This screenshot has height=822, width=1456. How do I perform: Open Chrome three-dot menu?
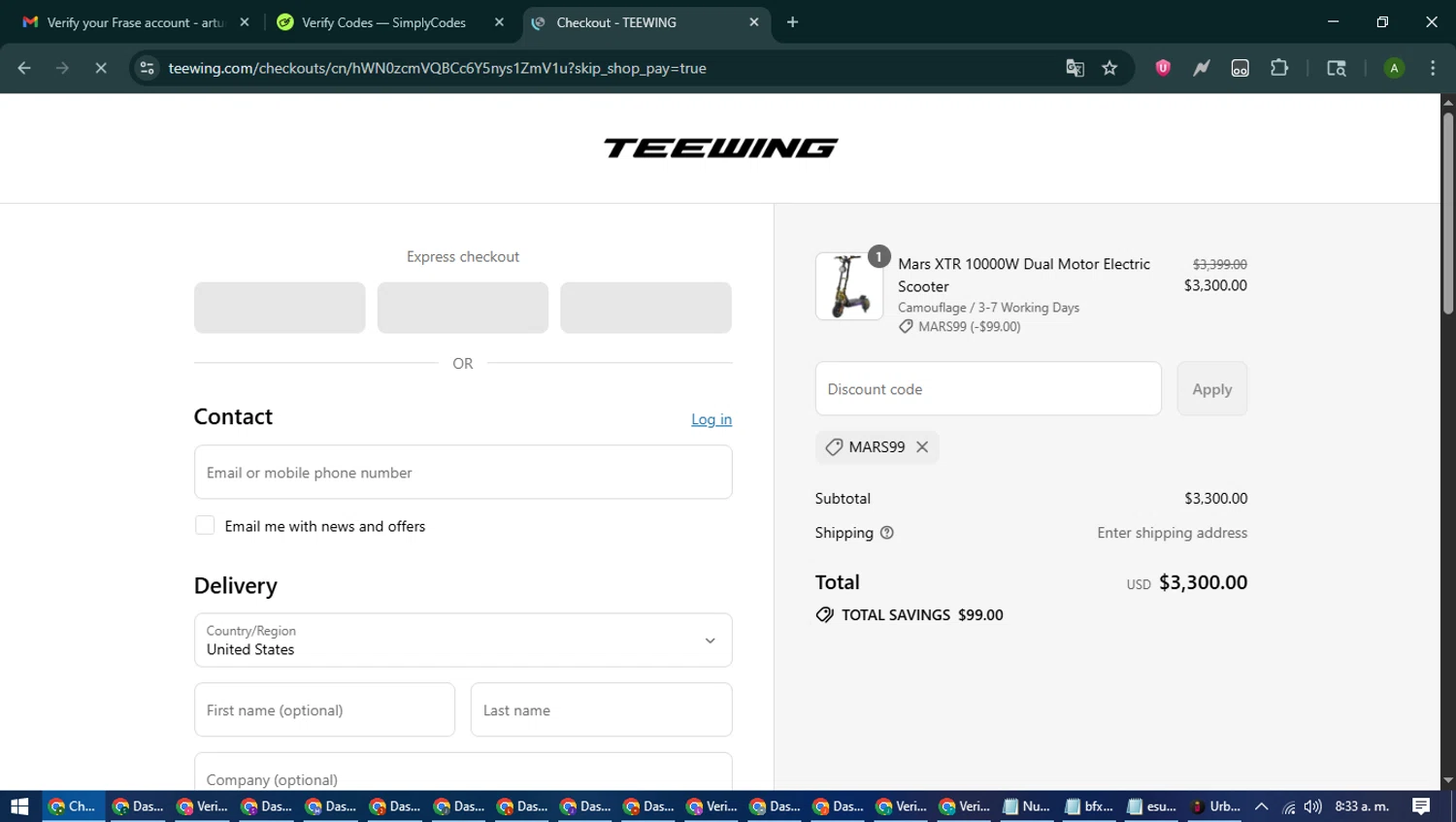(x=1433, y=68)
